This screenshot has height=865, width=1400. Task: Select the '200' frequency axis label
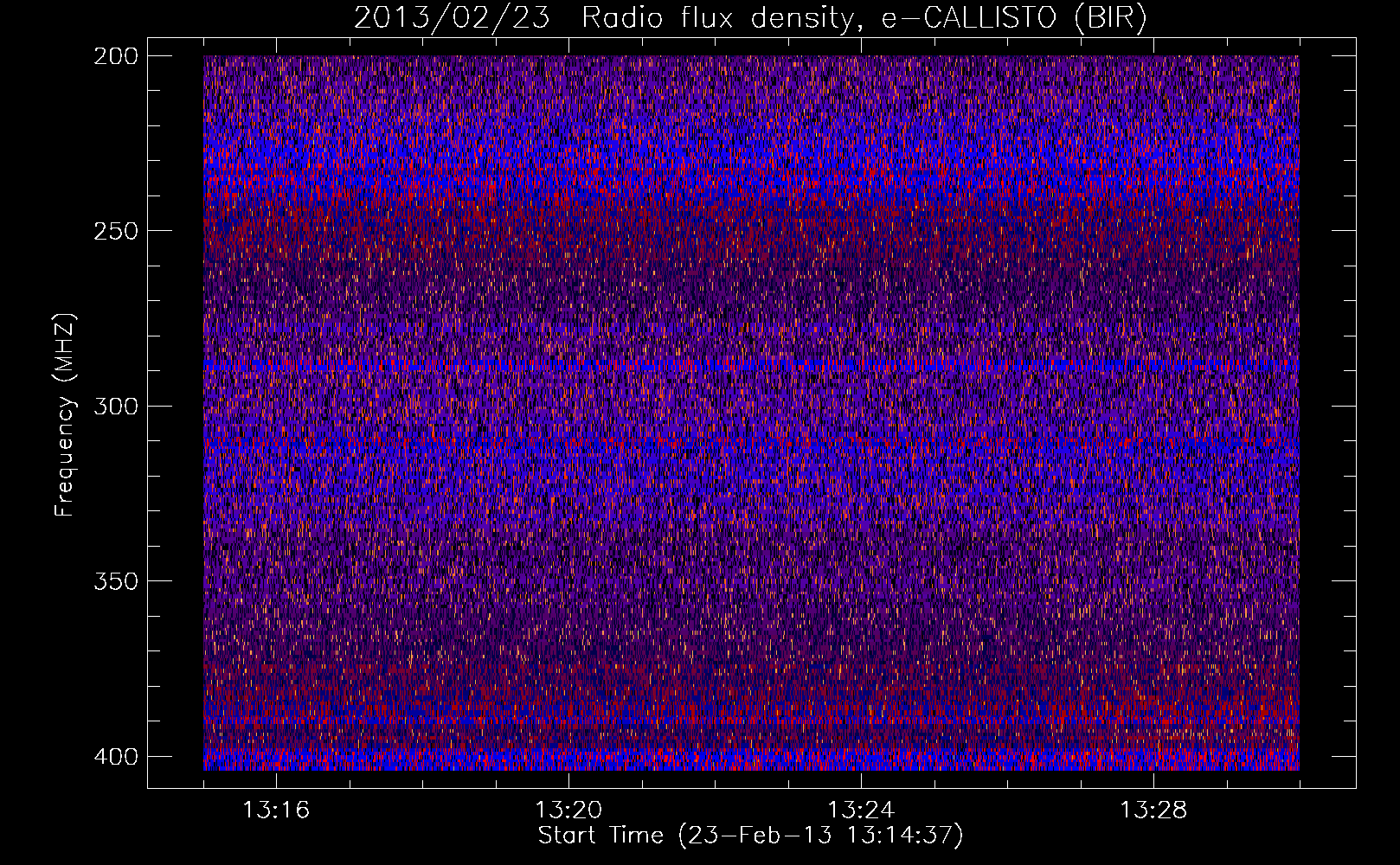(x=115, y=56)
